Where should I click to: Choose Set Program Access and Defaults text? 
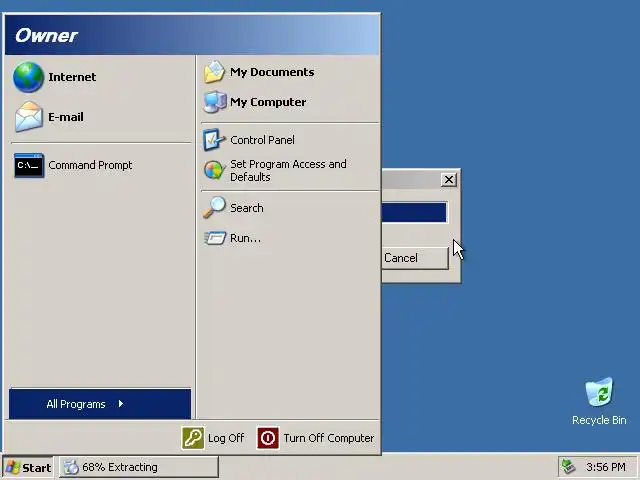288,170
